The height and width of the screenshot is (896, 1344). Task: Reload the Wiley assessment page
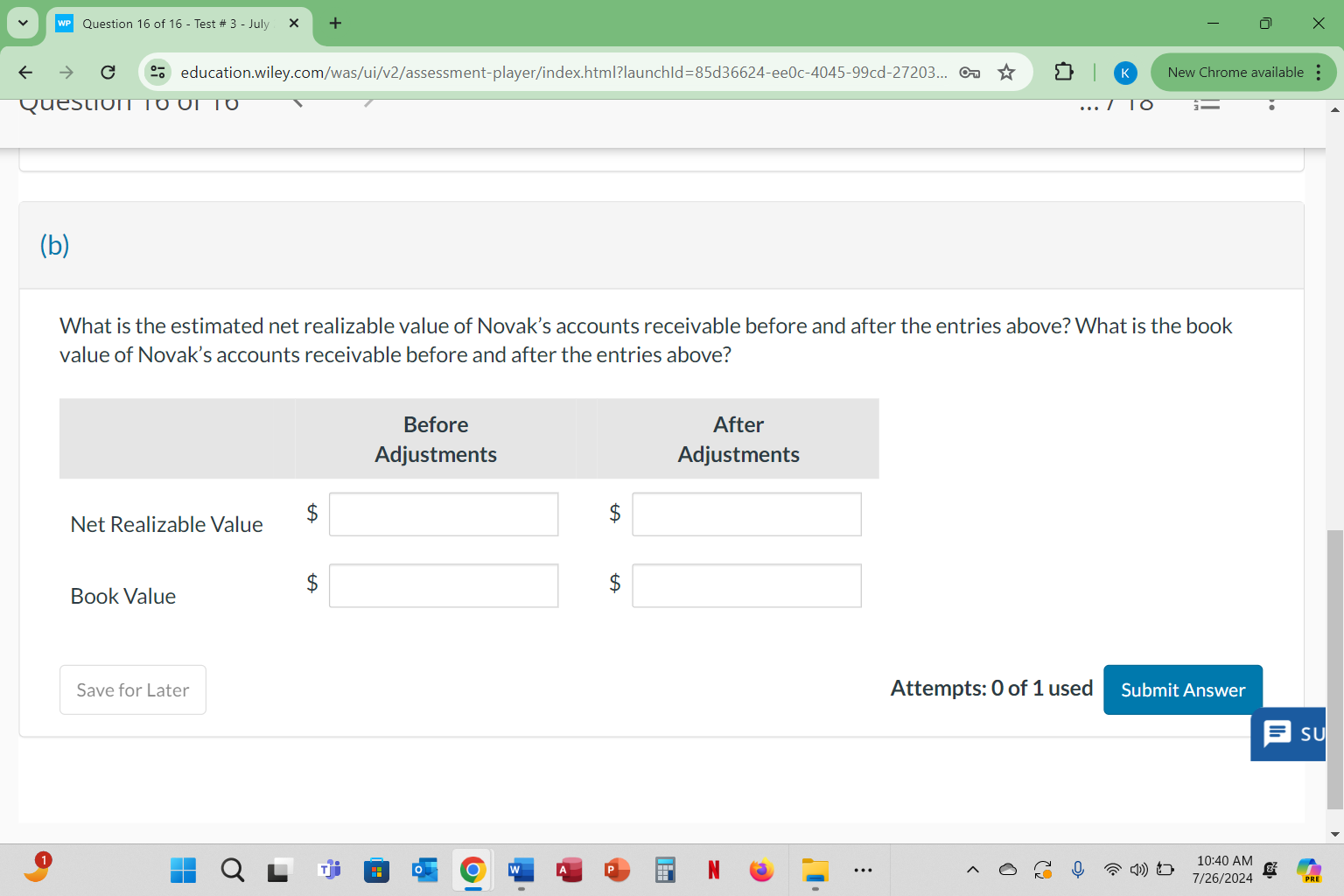(x=108, y=72)
